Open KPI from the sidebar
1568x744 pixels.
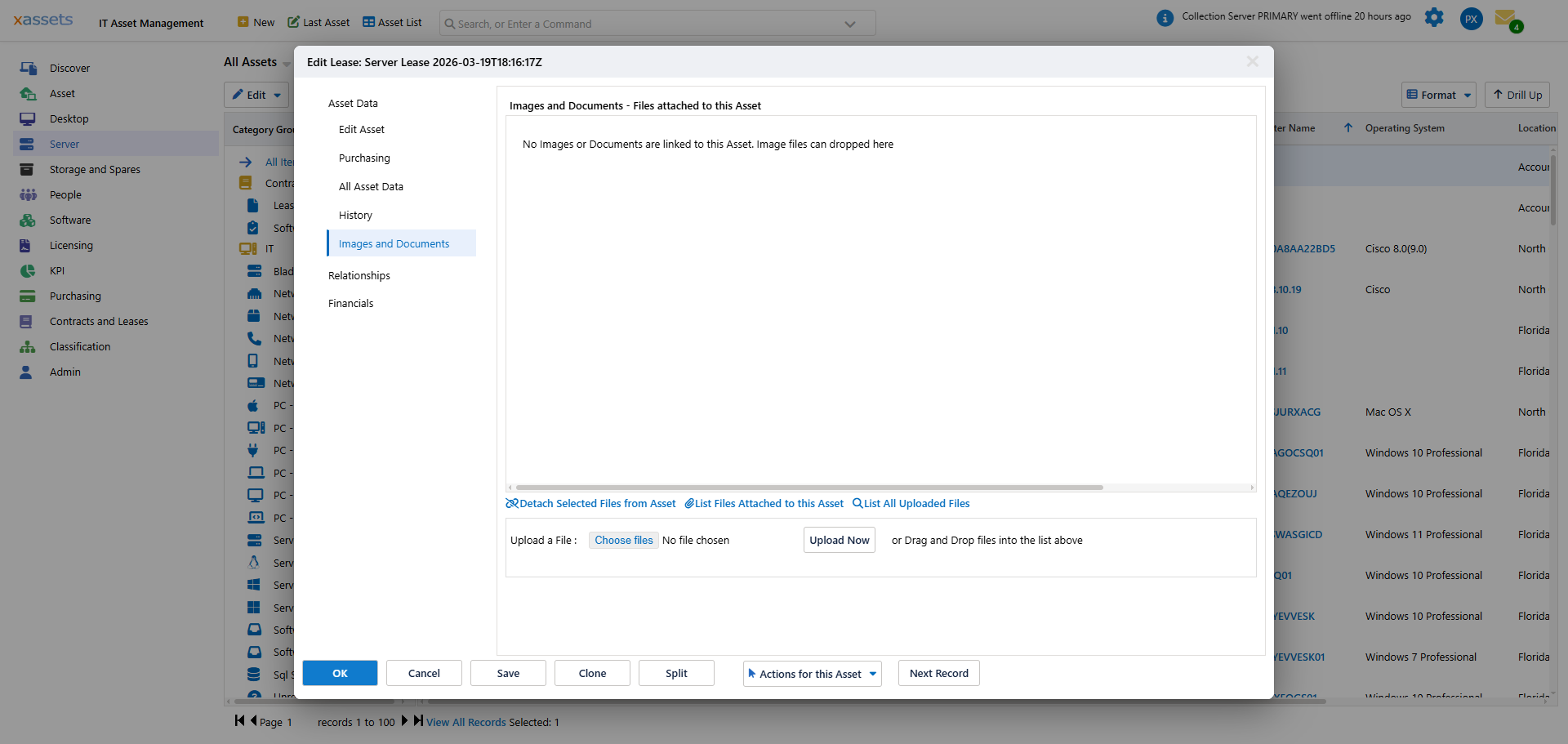pos(57,270)
